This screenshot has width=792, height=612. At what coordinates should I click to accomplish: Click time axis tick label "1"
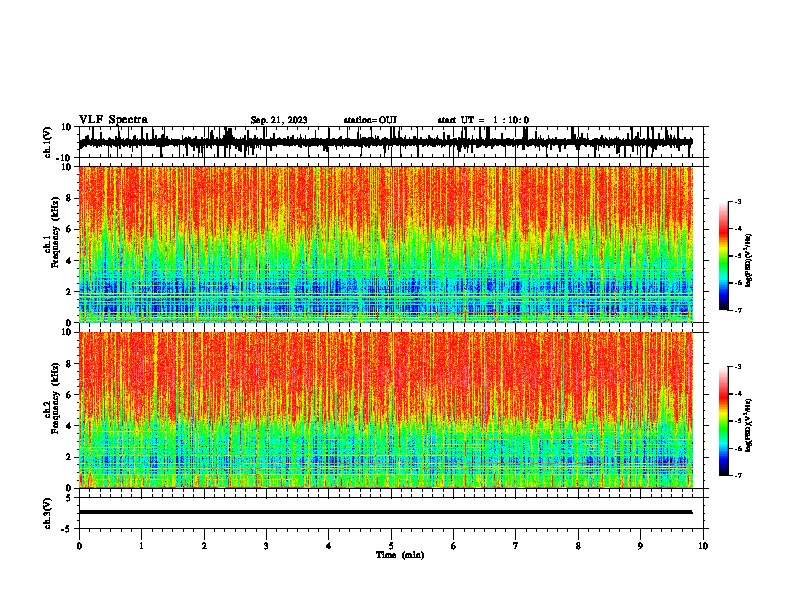click(x=141, y=546)
